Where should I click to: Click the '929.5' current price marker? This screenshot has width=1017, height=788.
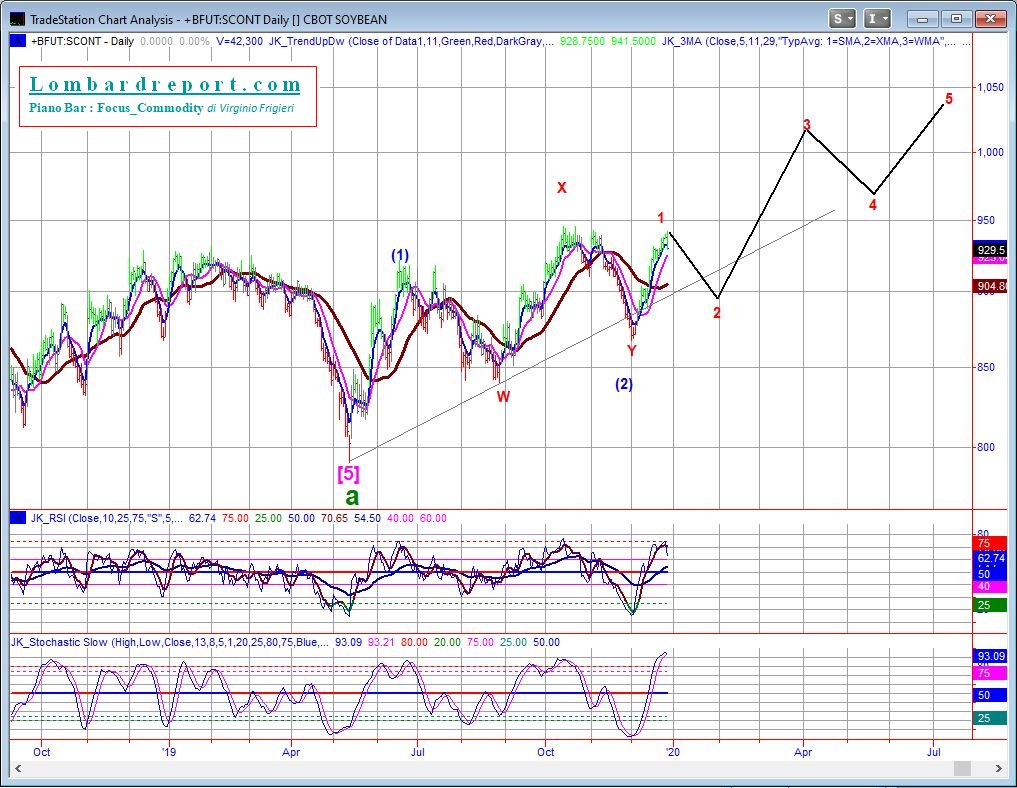pos(990,250)
